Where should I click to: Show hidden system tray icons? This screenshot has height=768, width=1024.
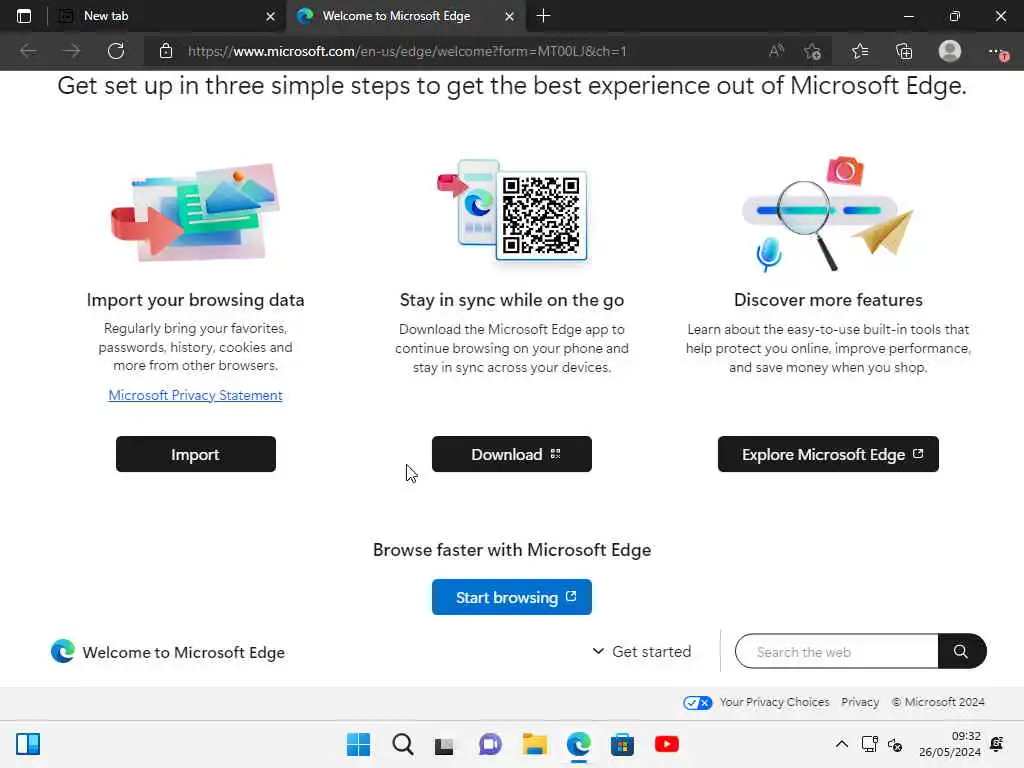842,744
